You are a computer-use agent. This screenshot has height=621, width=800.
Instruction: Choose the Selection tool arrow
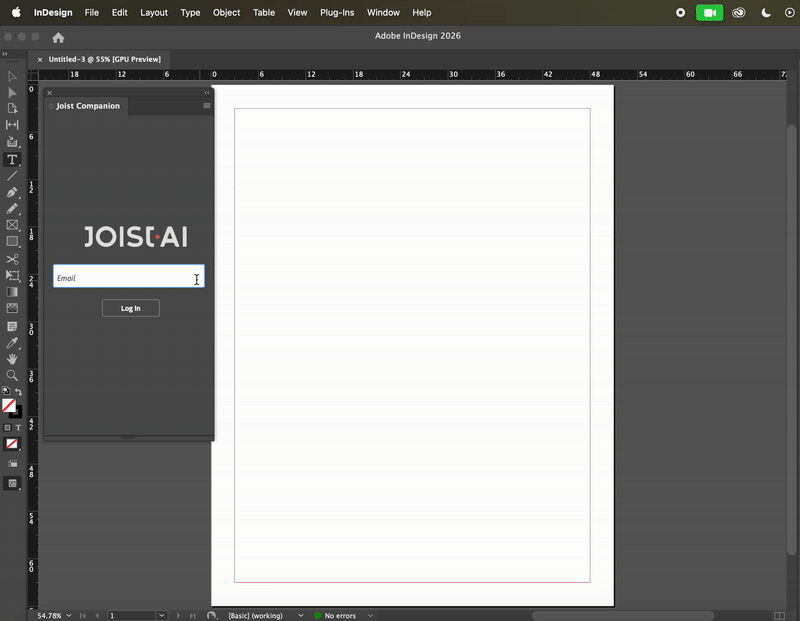pyautogui.click(x=12, y=77)
